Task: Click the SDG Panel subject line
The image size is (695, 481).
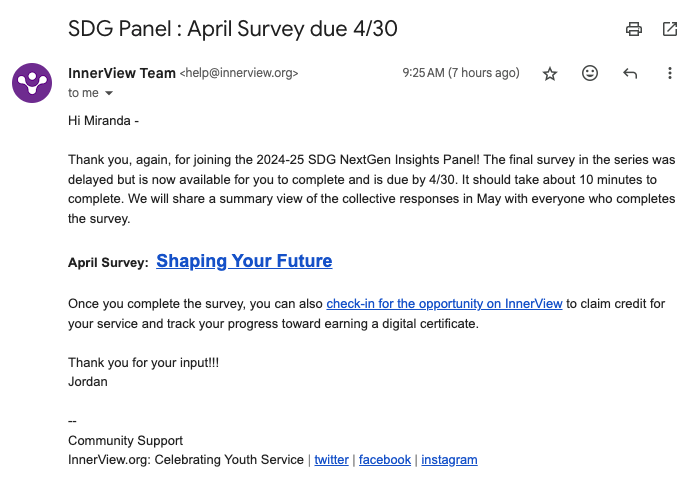Action: (x=232, y=28)
